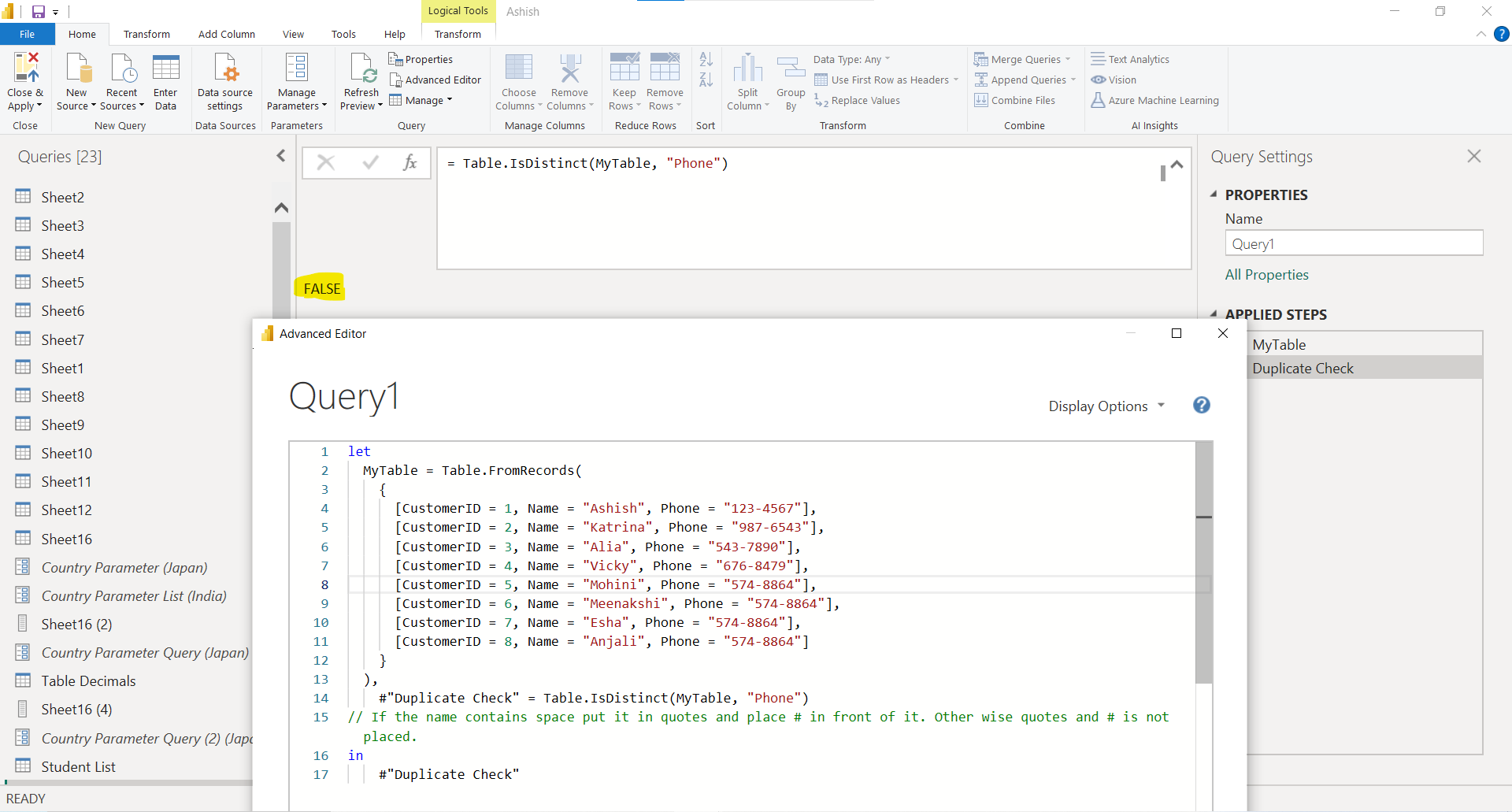This screenshot has width=1512, height=812.
Task: Open the Enter Data tool
Action: (x=165, y=80)
